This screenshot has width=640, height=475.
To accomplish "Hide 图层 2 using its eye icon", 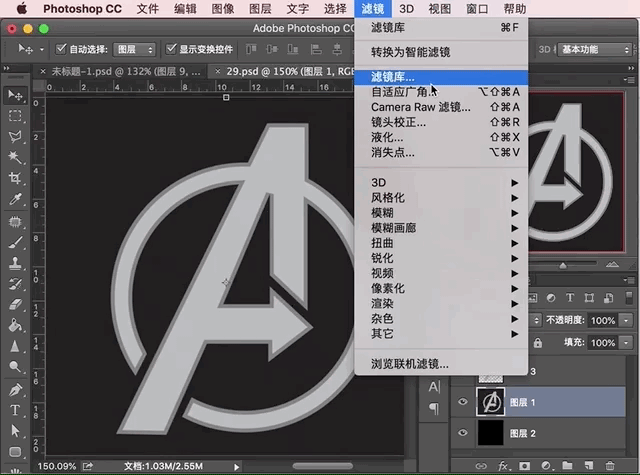I will pyautogui.click(x=462, y=433).
